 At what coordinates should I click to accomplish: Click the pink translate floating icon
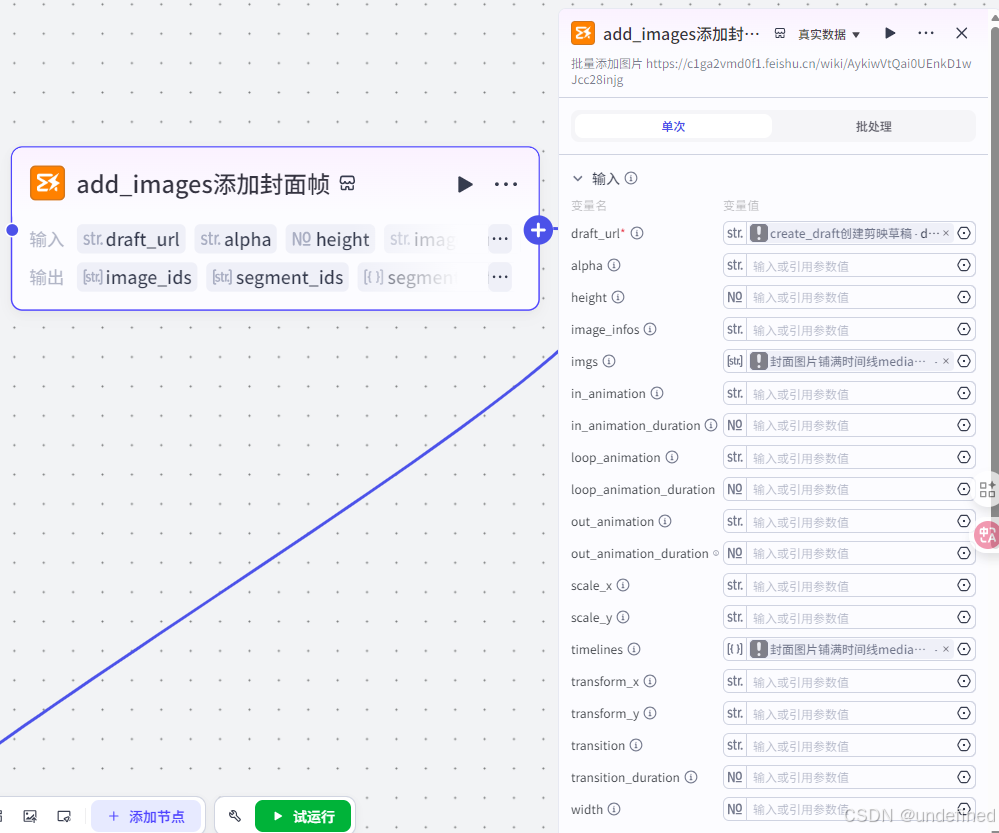[988, 535]
